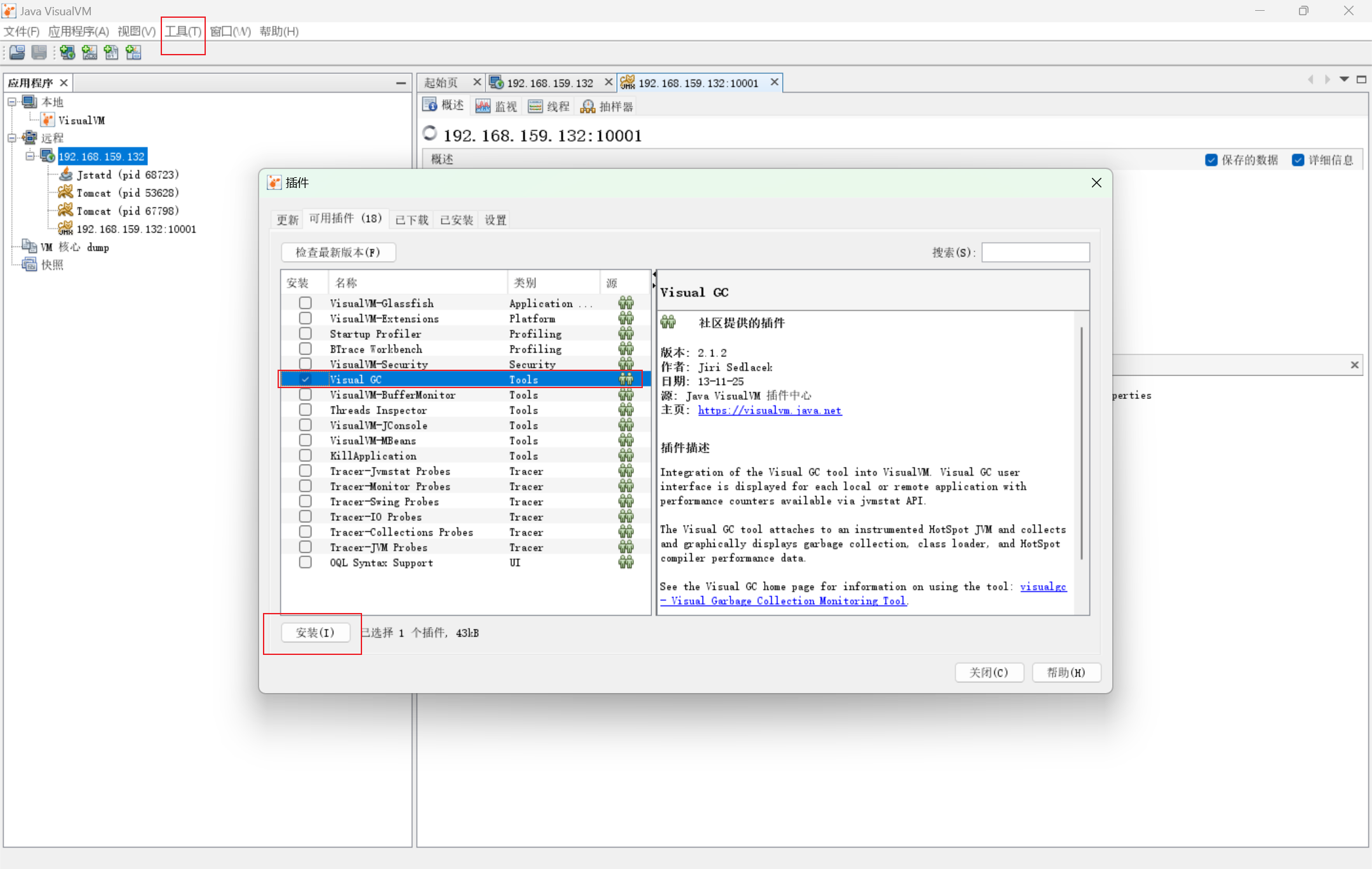Click the Add VM Coredump toolbar icon
Screen dimensions: 1372x869
click(111, 53)
